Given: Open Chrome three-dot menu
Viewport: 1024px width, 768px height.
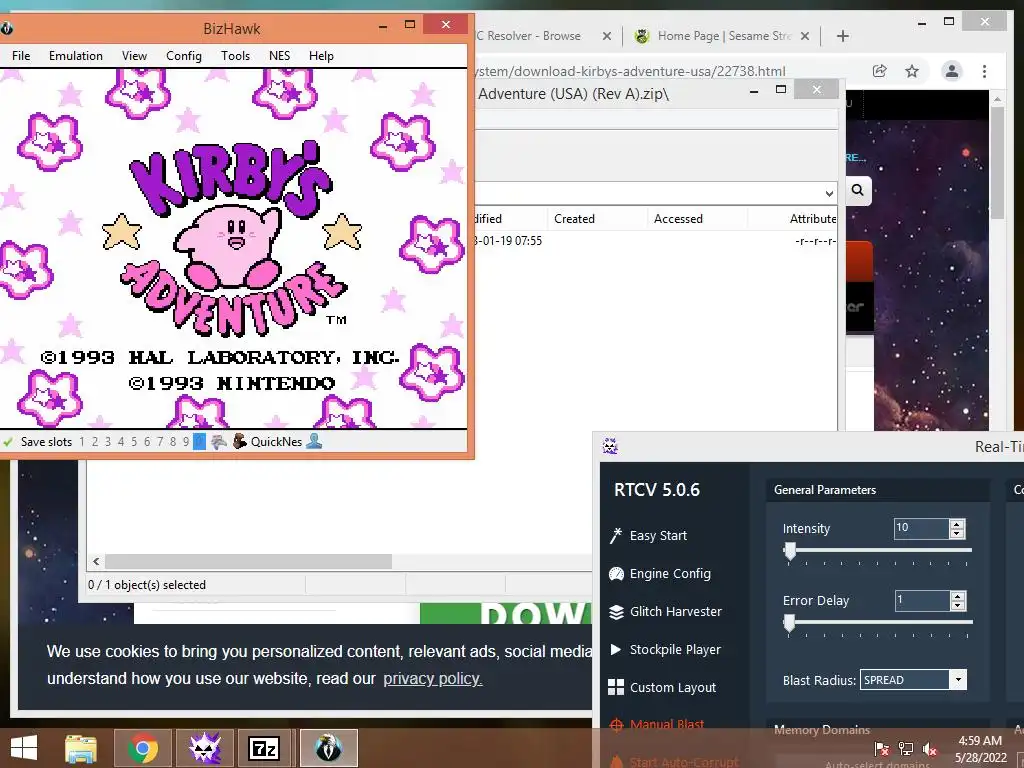Looking at the screenshot, I should 984,71.
